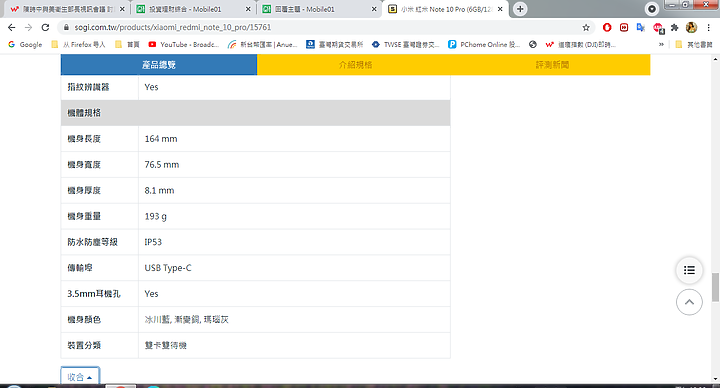Select the USB Type-C value
The width and height of the screenshot is (720, 388).
(168, 268)
